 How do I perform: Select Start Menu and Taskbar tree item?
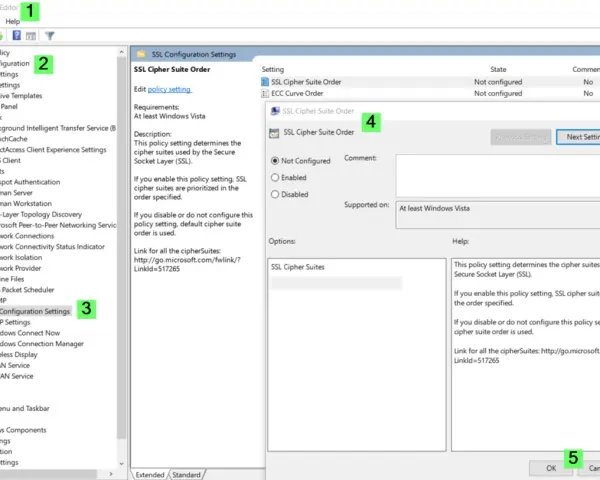[24, 408]
